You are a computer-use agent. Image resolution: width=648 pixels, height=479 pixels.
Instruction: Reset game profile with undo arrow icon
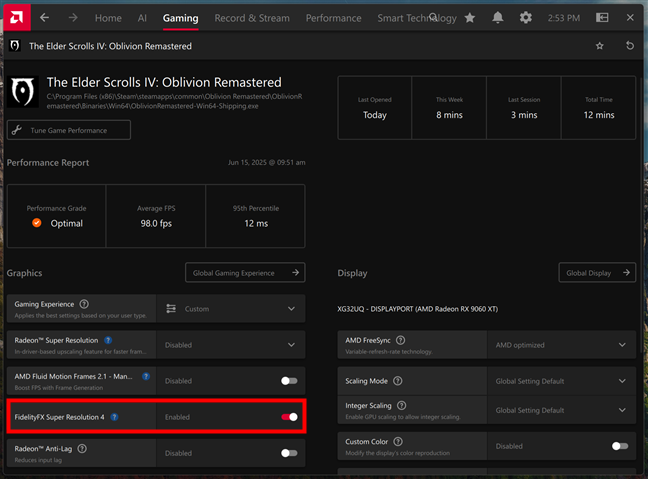click(x=630, y=45)
